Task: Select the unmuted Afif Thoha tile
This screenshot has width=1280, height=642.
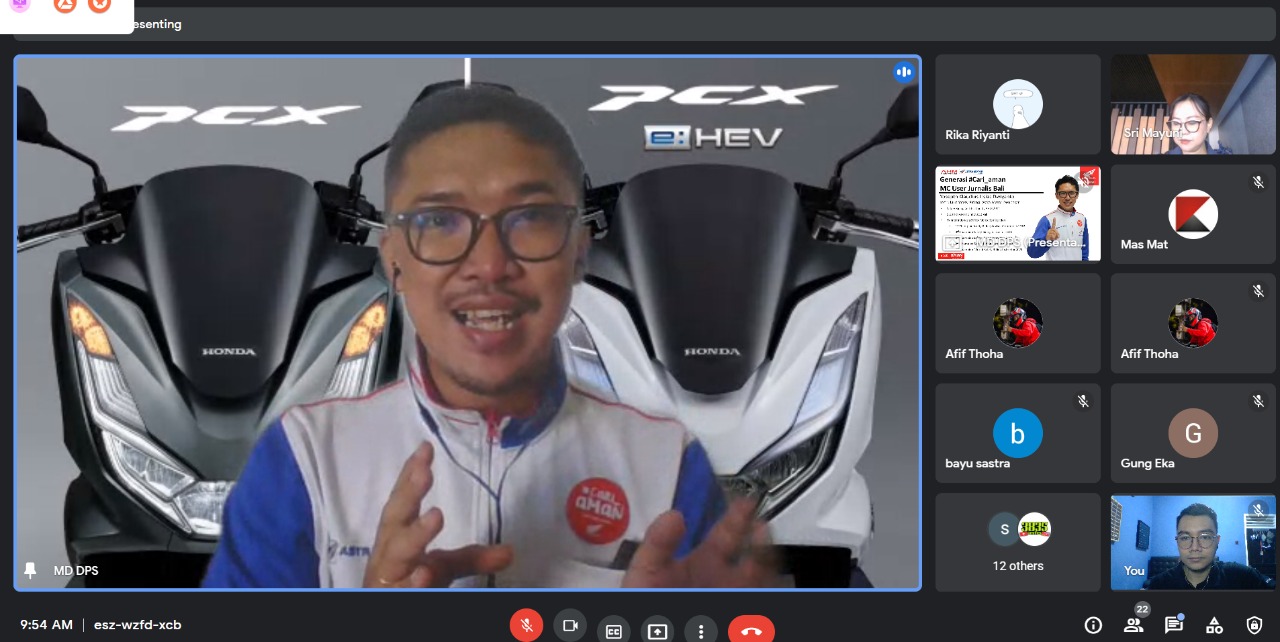Action: [1018, 323]
